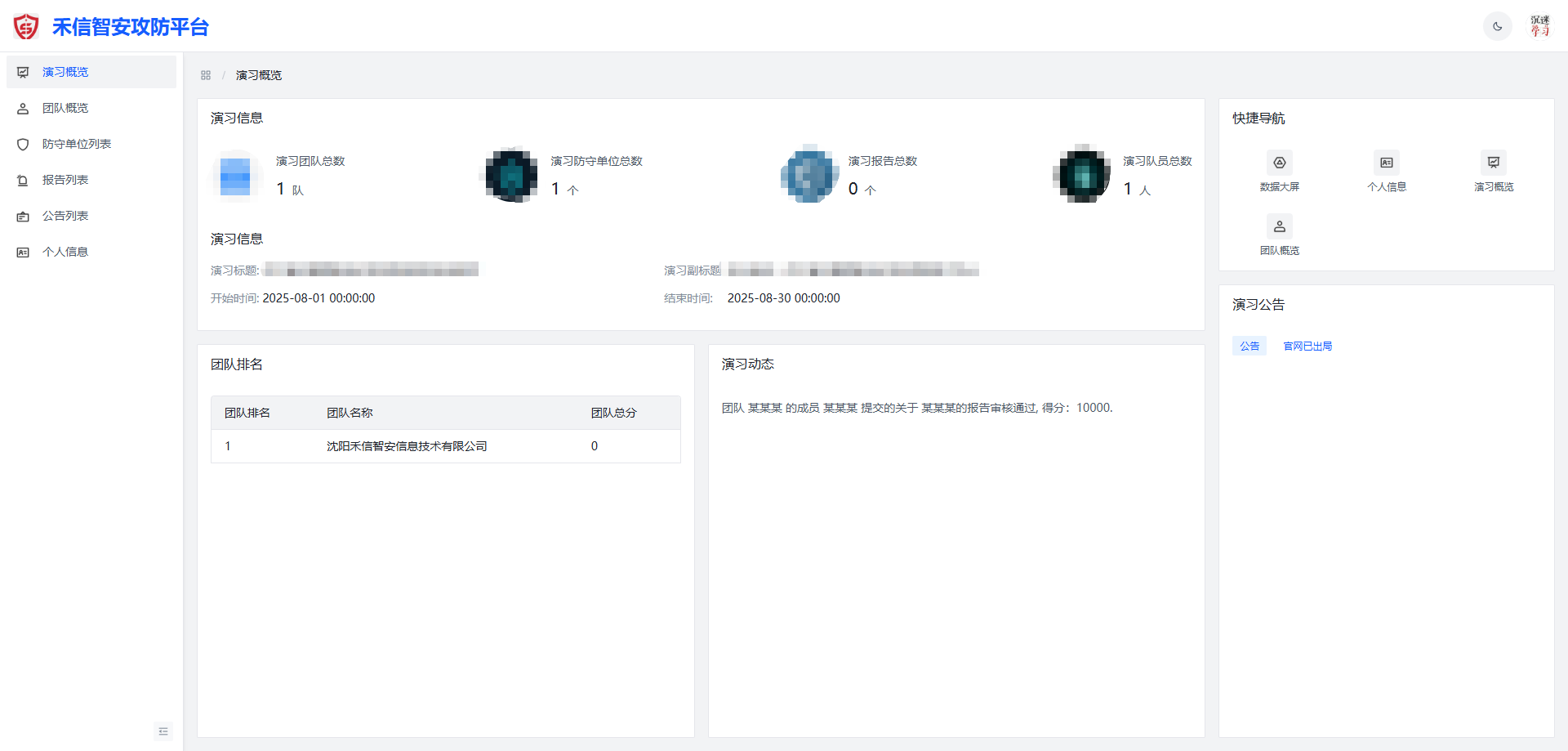Select the 防守单位列表 shield icon
The width and height of the screenshot is (1568, 751).
pos(23,144)
